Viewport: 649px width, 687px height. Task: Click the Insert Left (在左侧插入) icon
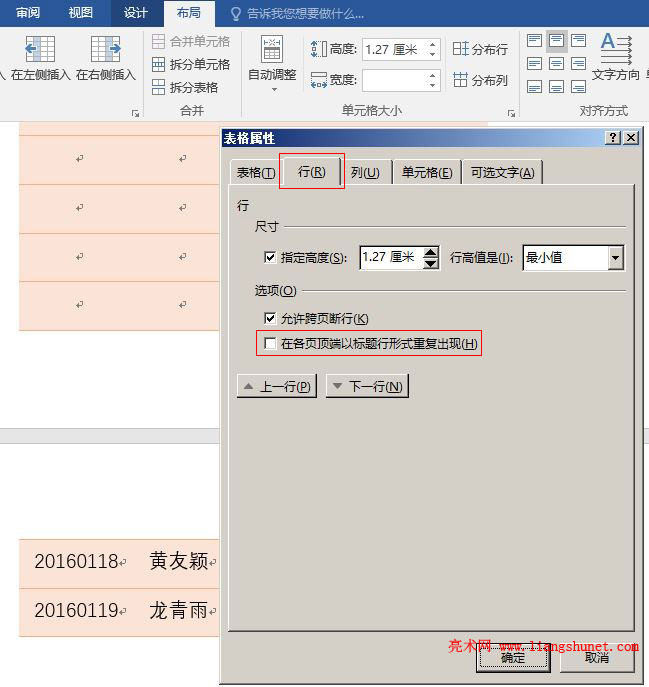(x=40, y=49)
